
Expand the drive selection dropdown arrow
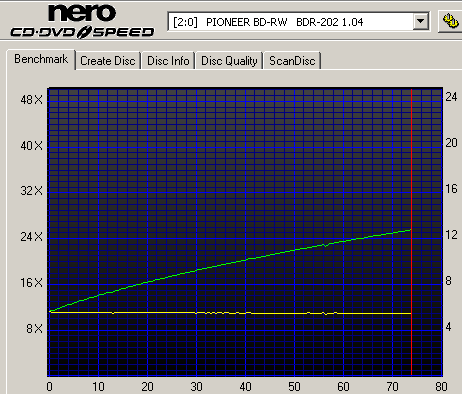click(x=421, y=22)
